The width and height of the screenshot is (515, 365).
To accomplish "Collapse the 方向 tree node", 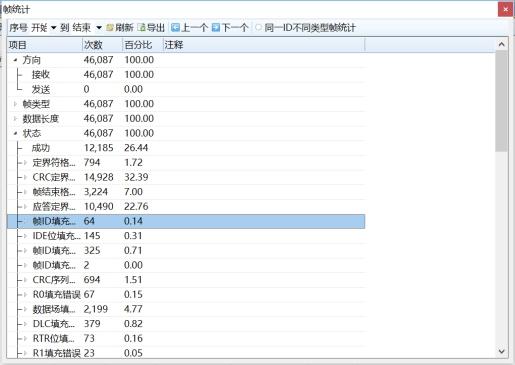I will click(15, 60).
